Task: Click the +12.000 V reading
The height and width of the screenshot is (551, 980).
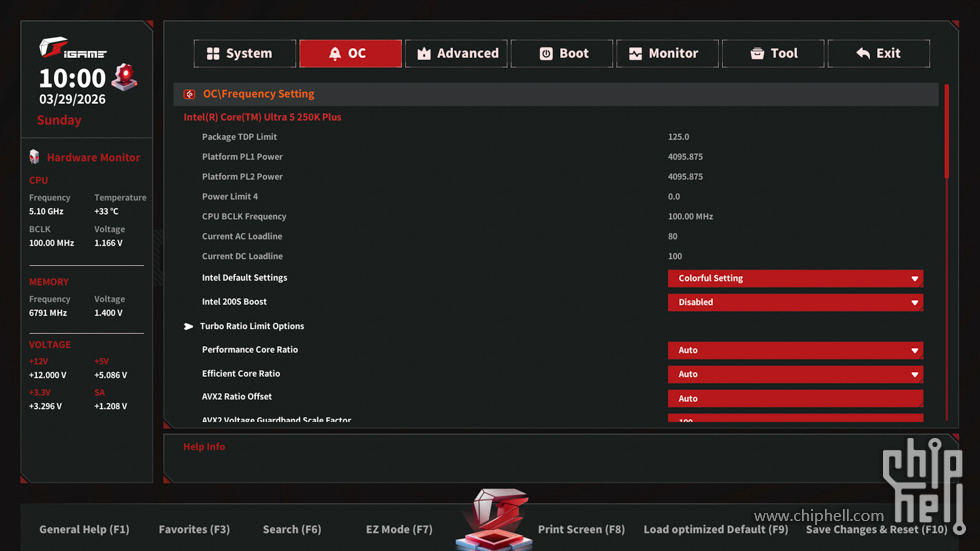Action: 48,375
